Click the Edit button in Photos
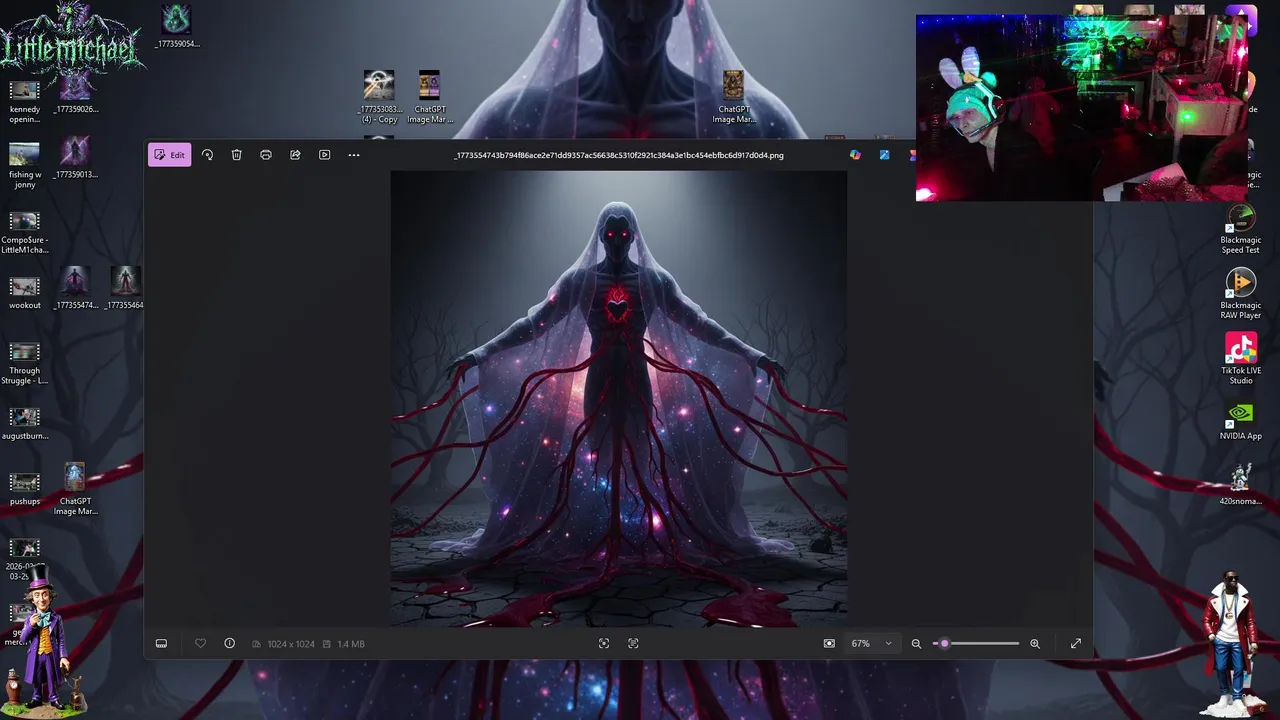 pos(169,155)
